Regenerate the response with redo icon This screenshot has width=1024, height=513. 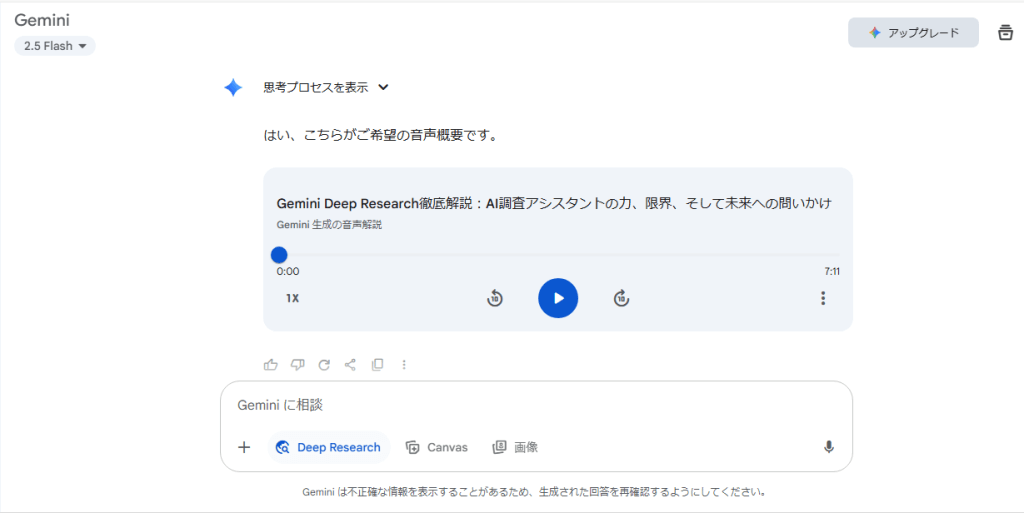[x=324, y=365]
